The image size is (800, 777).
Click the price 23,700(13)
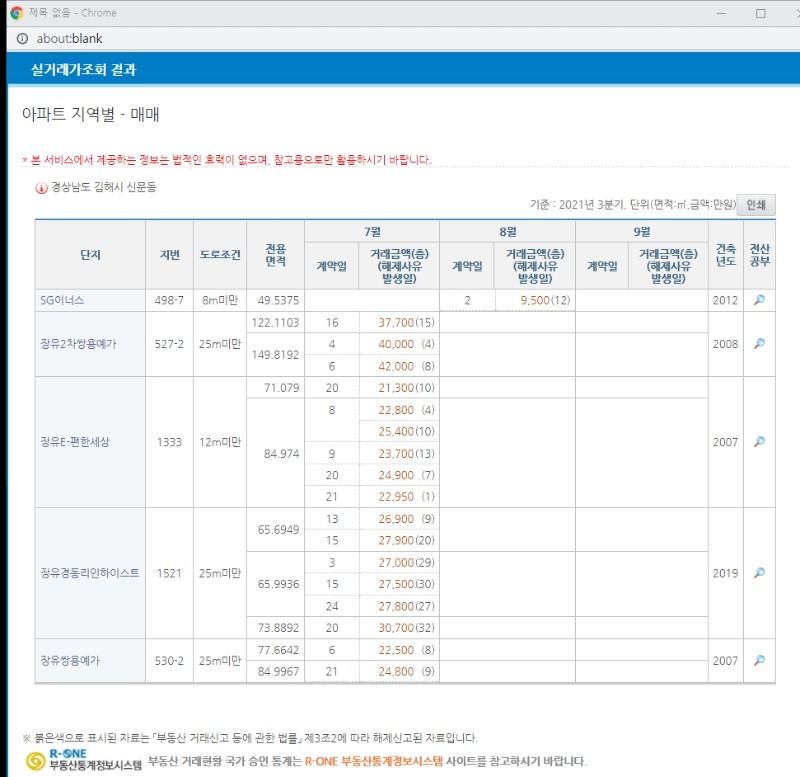[x=406, y=454]
